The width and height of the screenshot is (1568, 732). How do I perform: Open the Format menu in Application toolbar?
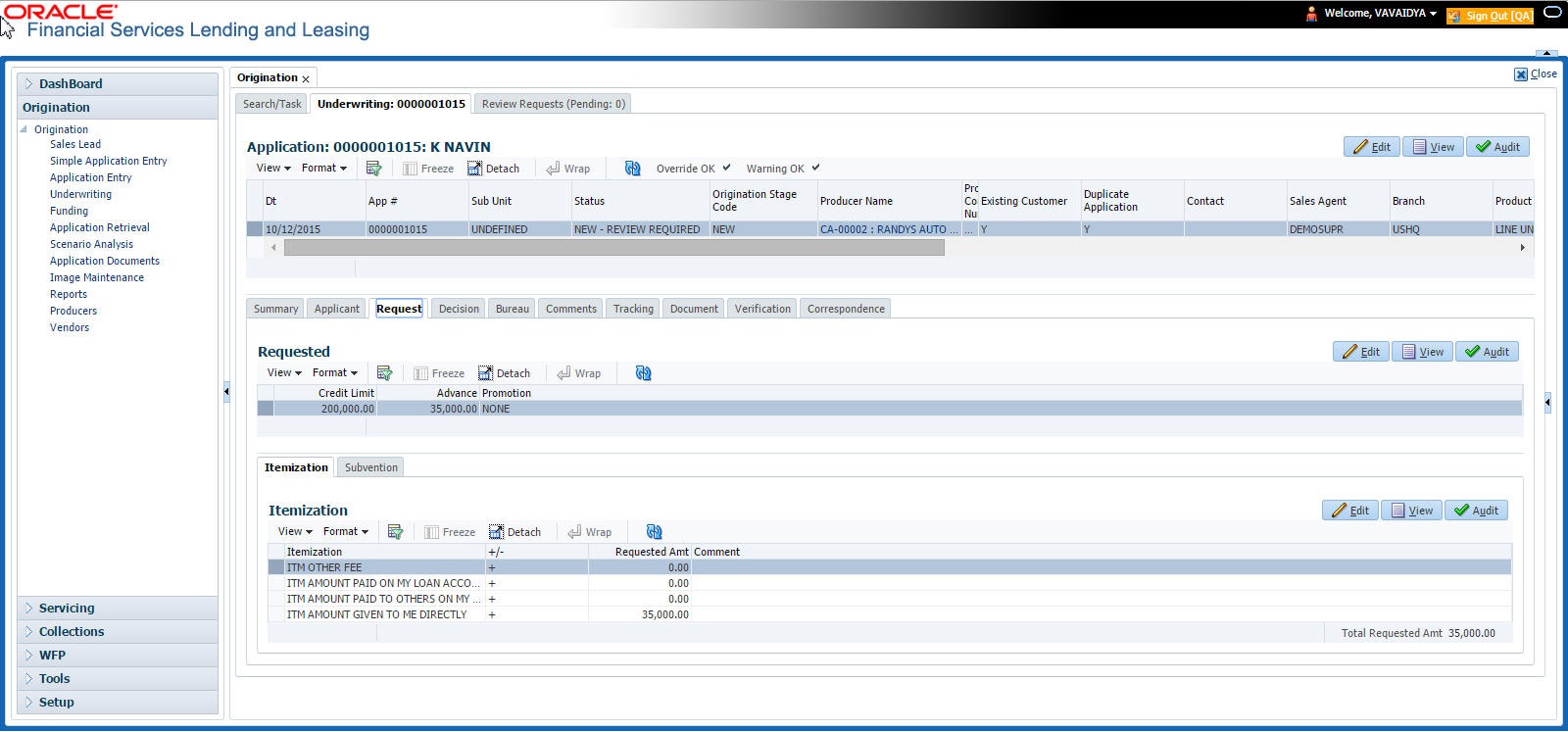point(324,168)
